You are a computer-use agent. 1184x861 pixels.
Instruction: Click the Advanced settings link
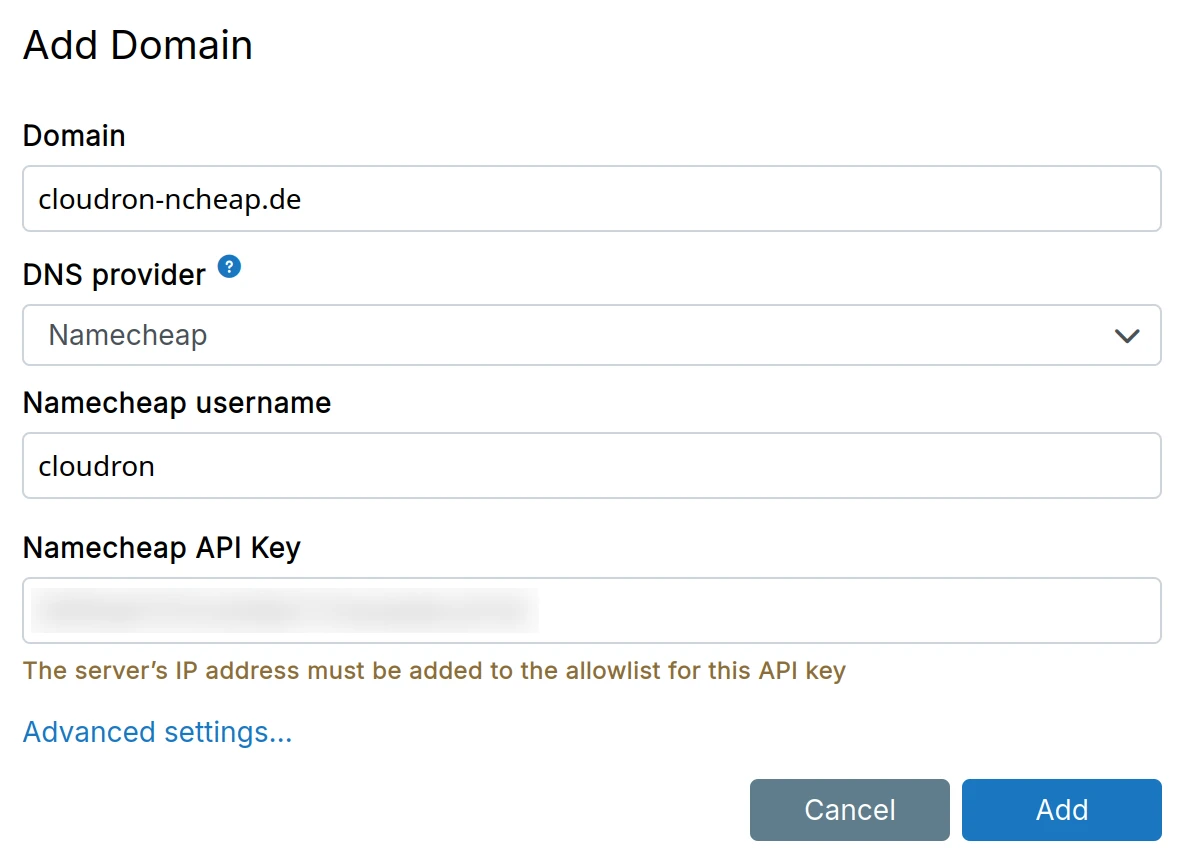[156, 732]
